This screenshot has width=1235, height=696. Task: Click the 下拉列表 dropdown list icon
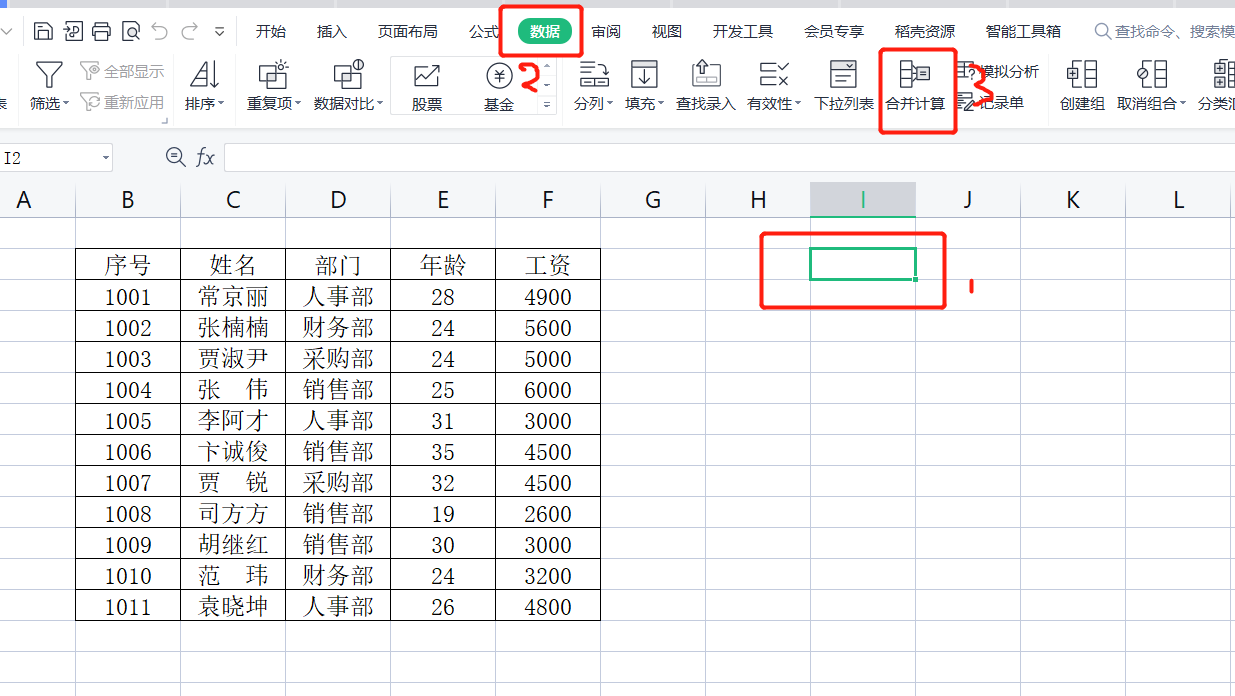[x=844, y=75]
